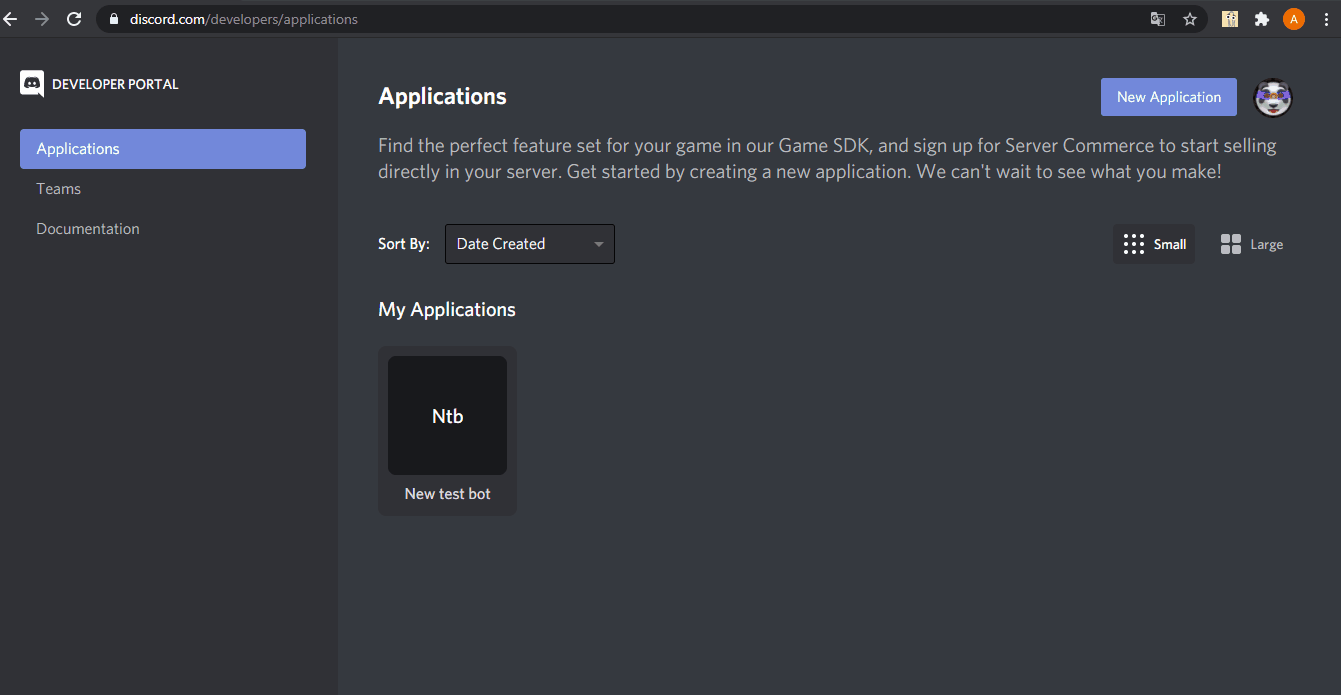Viewport: 1341px width, 695px height.
Task: Switch to Small grid view
Action: [x=1154, y=244]
